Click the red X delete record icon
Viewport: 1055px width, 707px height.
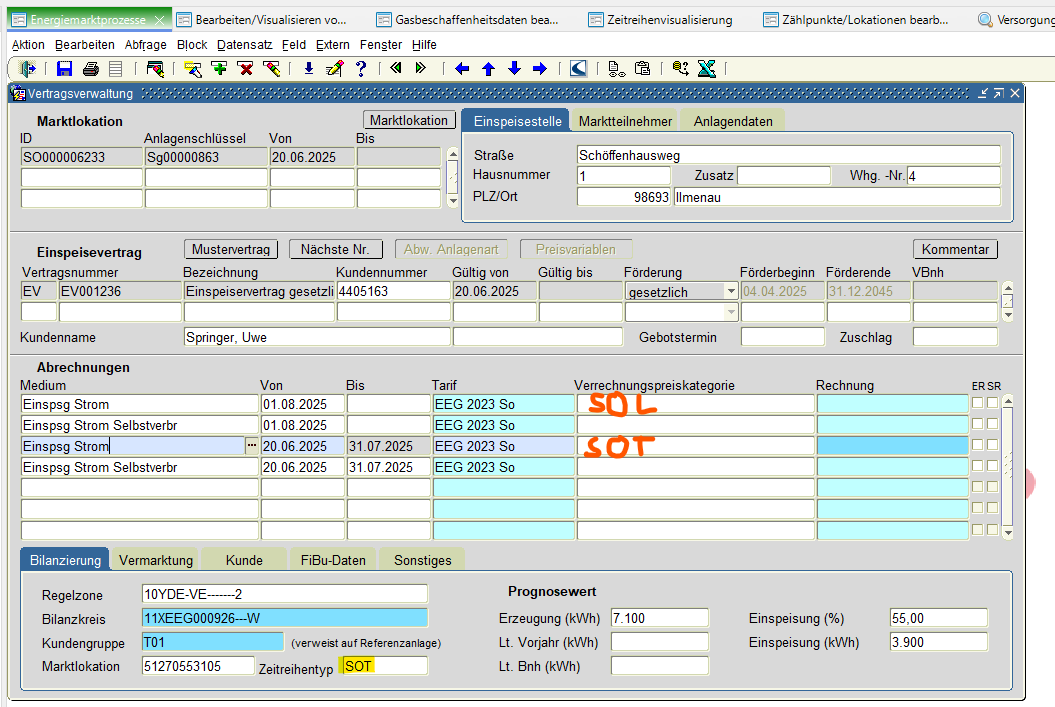pos(245,69)
